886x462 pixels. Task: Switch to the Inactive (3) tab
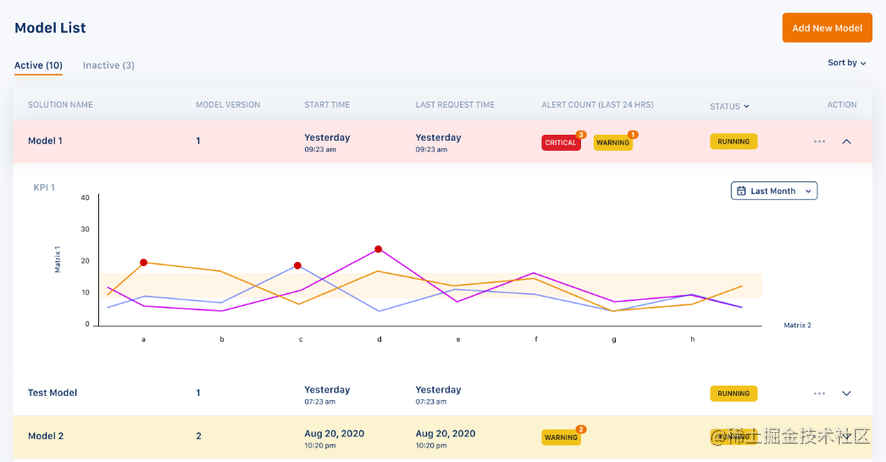(108, 66)
